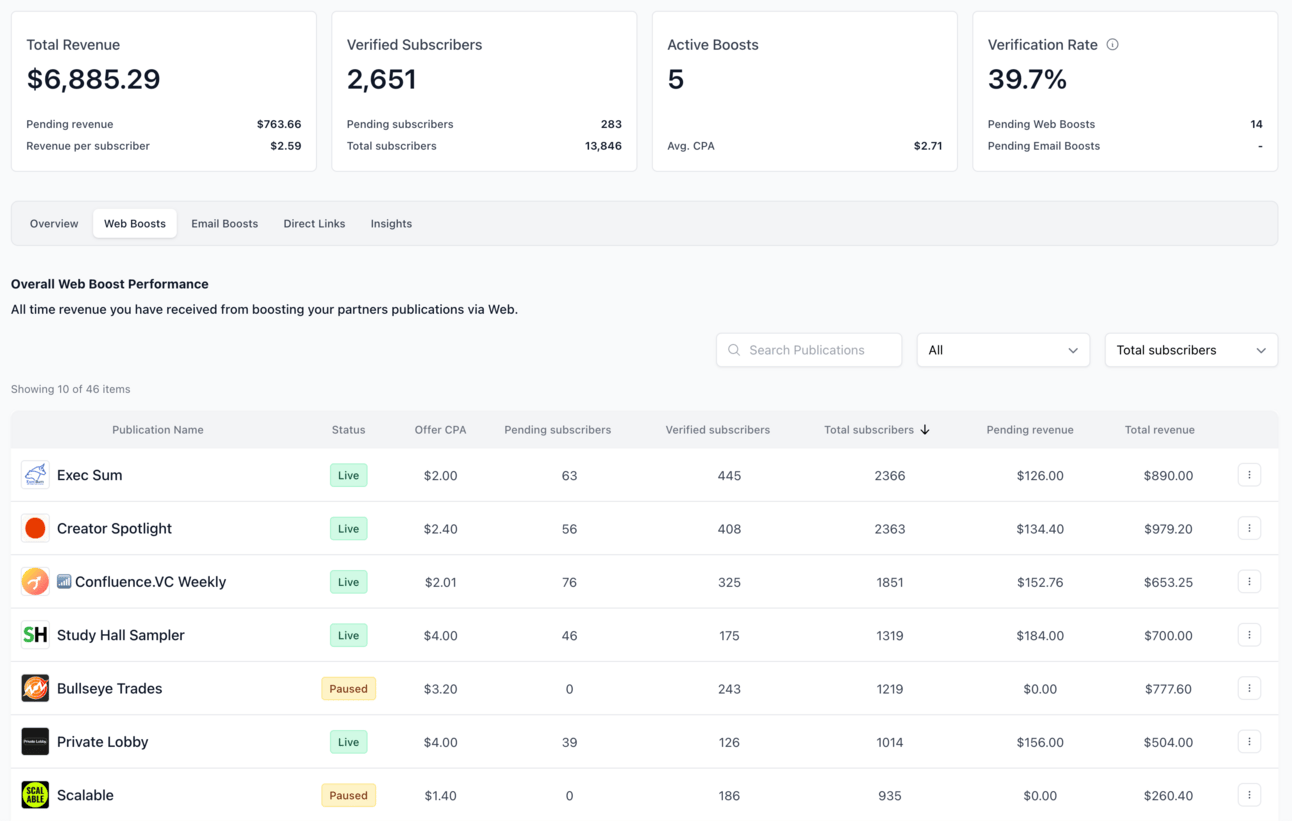Sort by Verified subscribers column header

(x=718, y=430)
